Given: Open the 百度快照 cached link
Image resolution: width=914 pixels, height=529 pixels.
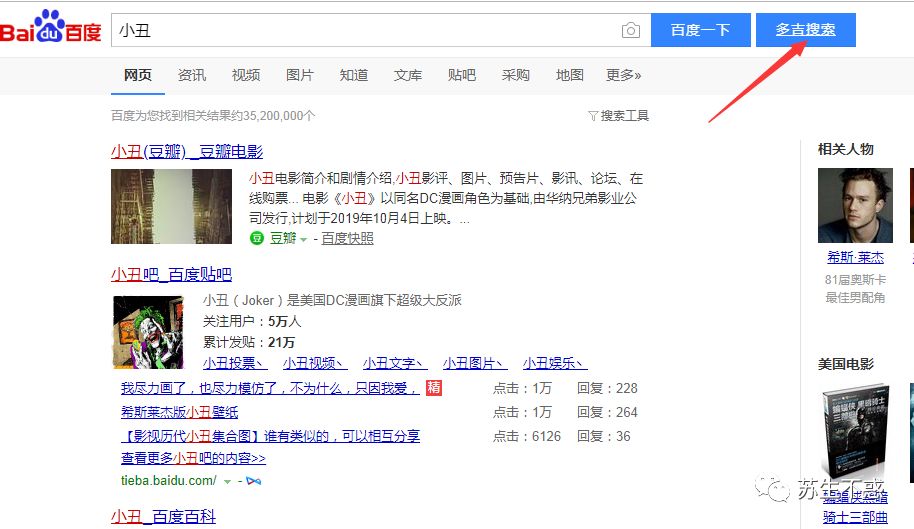Looking at the screenshot, I should coord(347,238).
